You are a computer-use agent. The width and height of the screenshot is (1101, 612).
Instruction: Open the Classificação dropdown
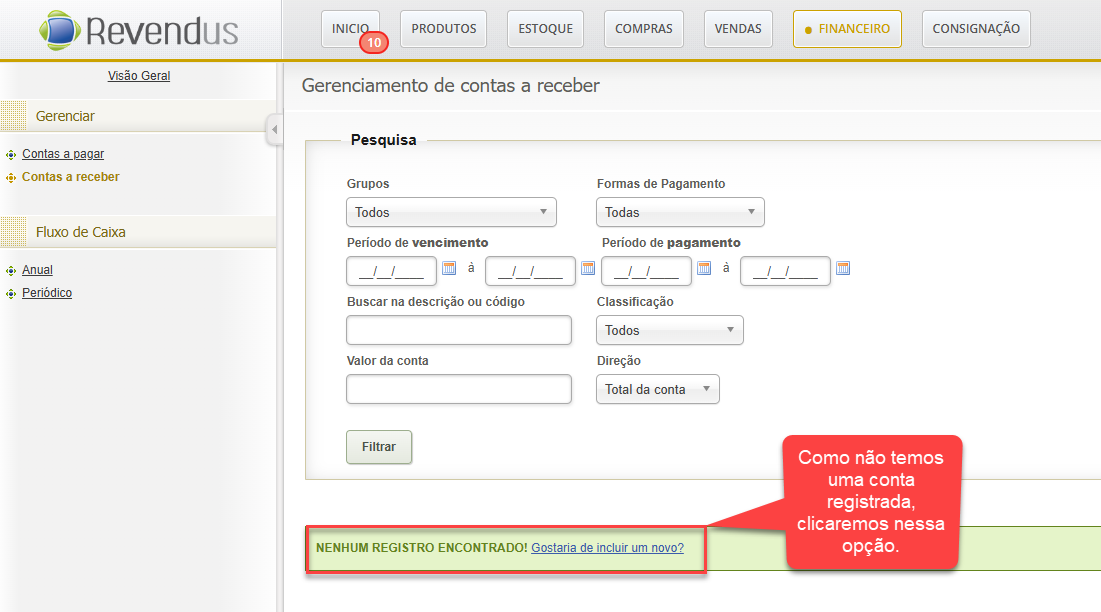[670, 330]
